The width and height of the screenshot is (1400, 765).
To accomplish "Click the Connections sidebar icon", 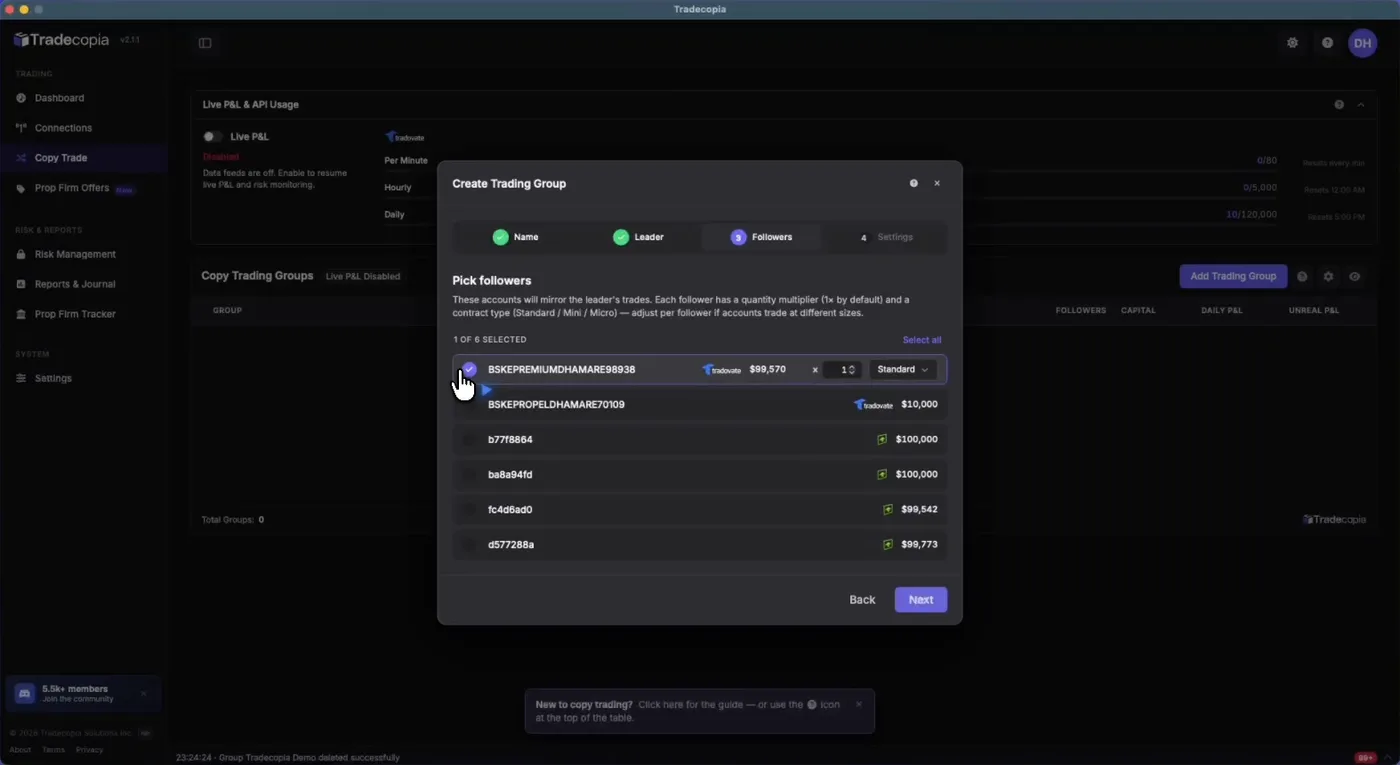I will [21, 128].
